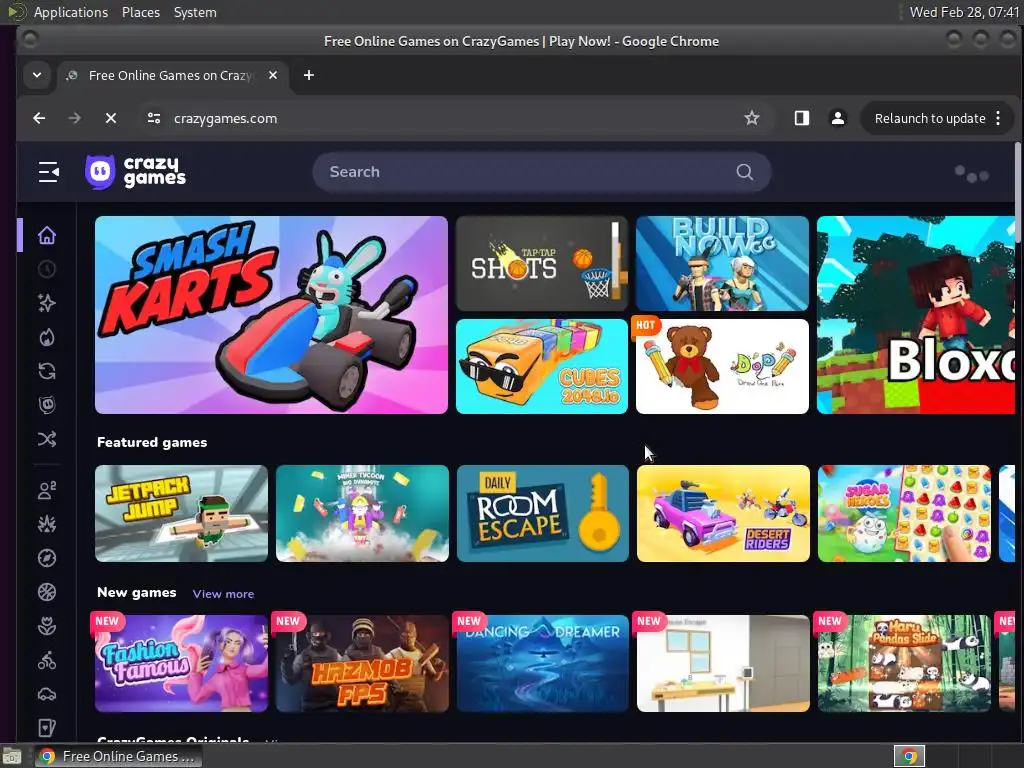Open the HOT teddy bear drawing game tile
The width and height of the screenshot is (1024, 768).
722,366
